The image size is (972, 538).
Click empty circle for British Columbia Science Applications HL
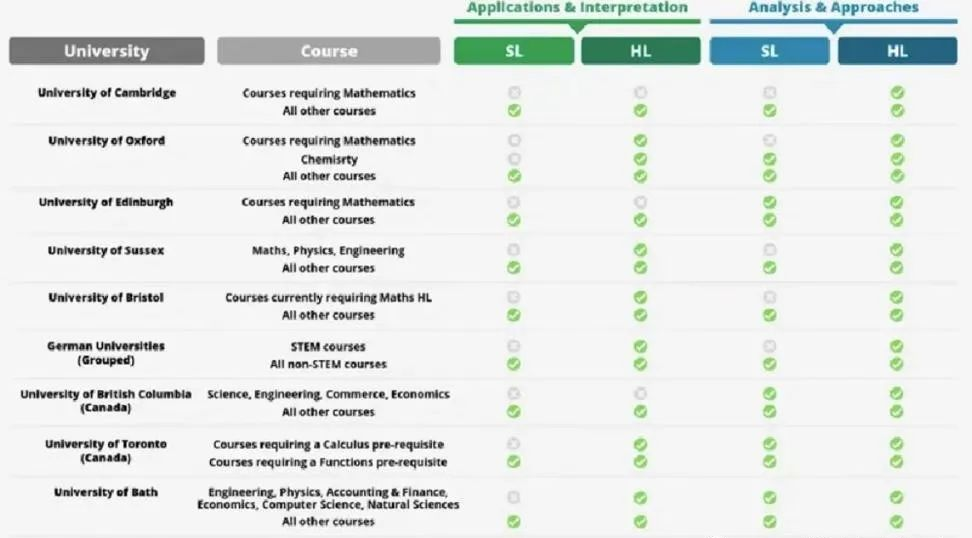(640, 394)
